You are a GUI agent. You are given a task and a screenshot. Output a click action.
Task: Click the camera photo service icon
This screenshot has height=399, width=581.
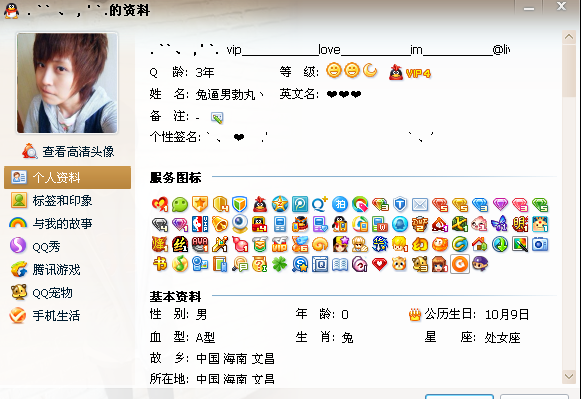540,244
